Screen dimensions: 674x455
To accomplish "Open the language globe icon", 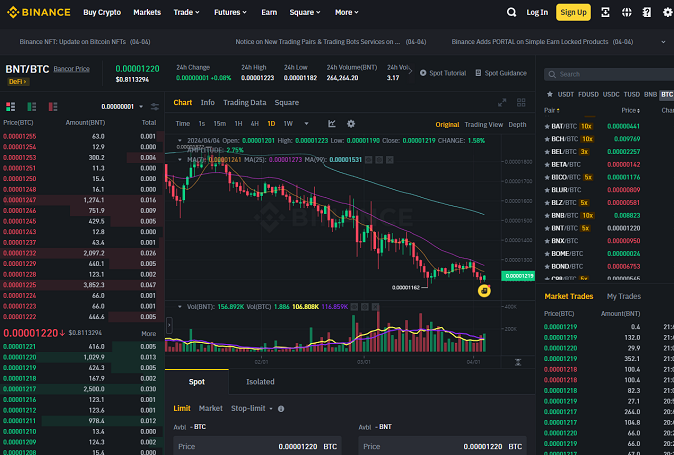I will pyautogui.click(x=626, y=12).
